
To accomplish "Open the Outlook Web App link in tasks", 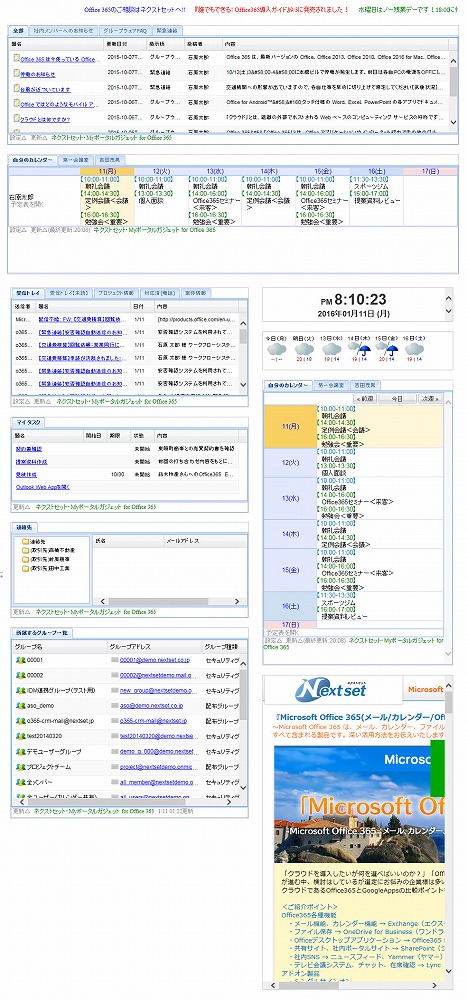I will (x=43, y=487).
